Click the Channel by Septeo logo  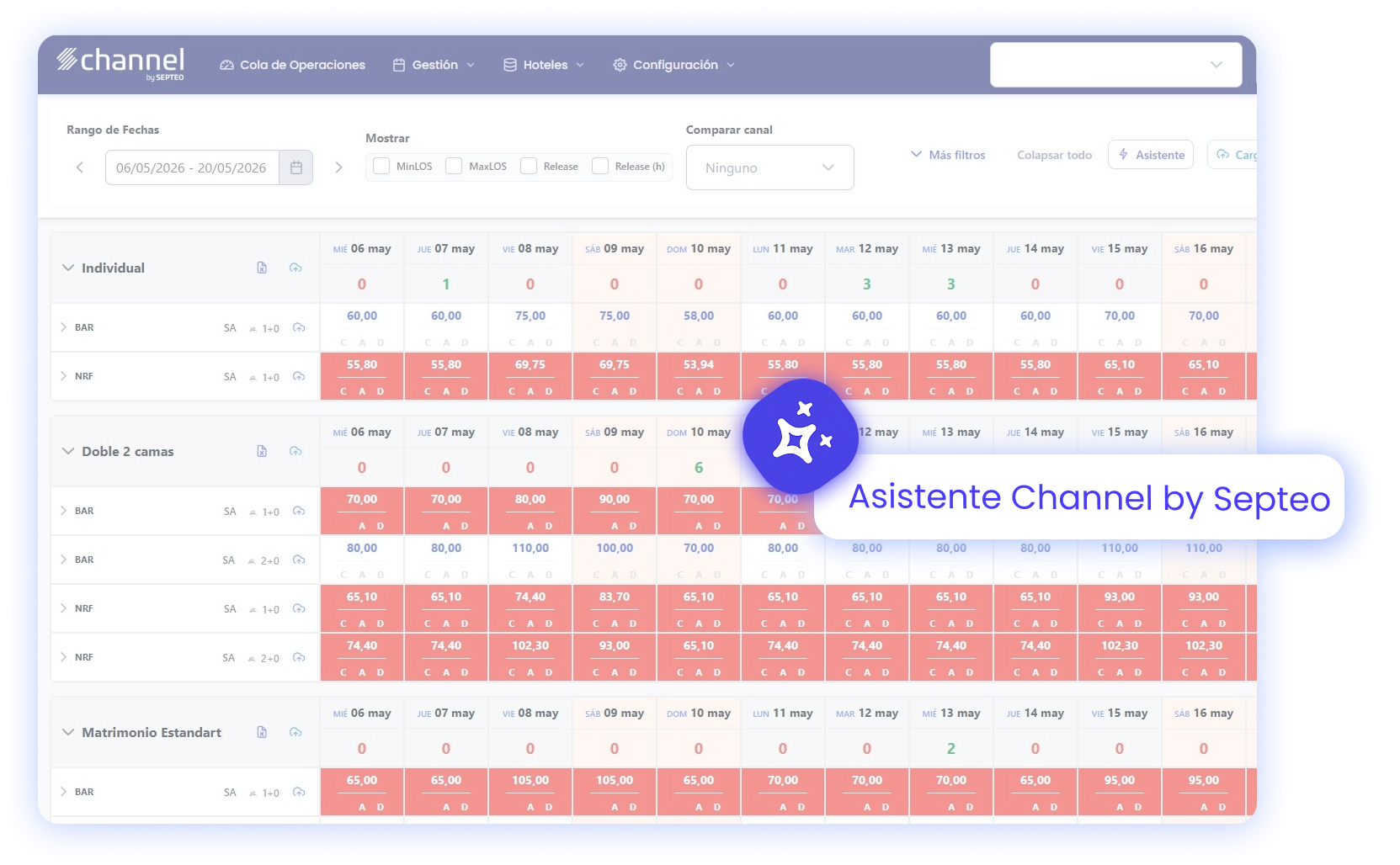120,63
